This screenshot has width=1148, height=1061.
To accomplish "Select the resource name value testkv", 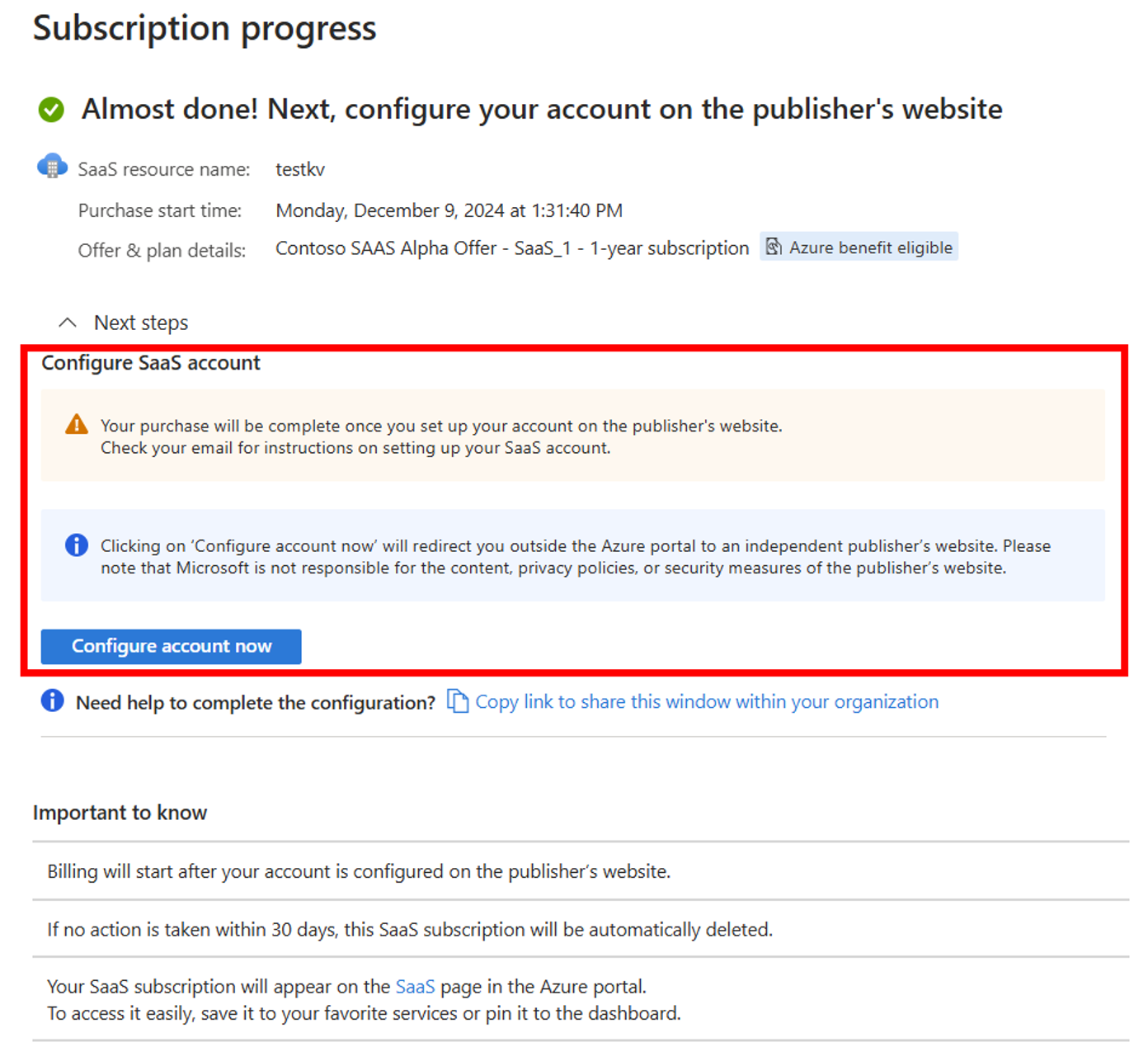I will (300, 169).
